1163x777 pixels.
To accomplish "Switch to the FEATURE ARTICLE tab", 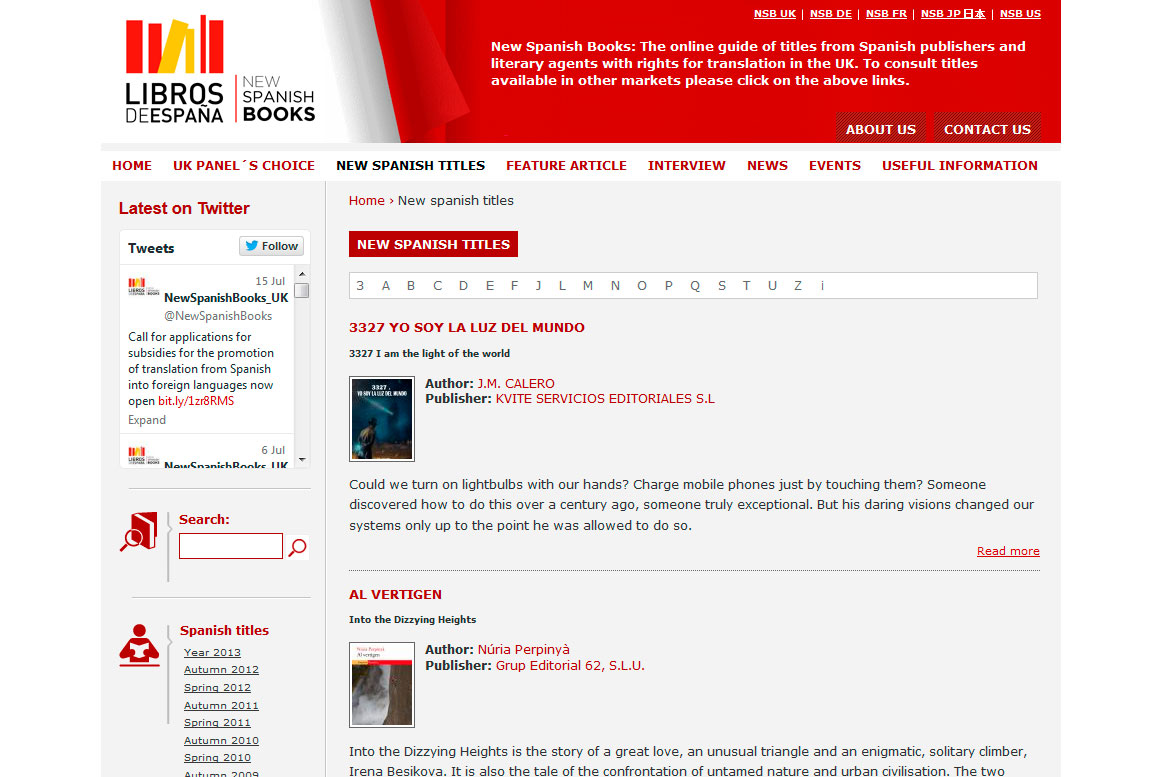I will tap(566, 165).
